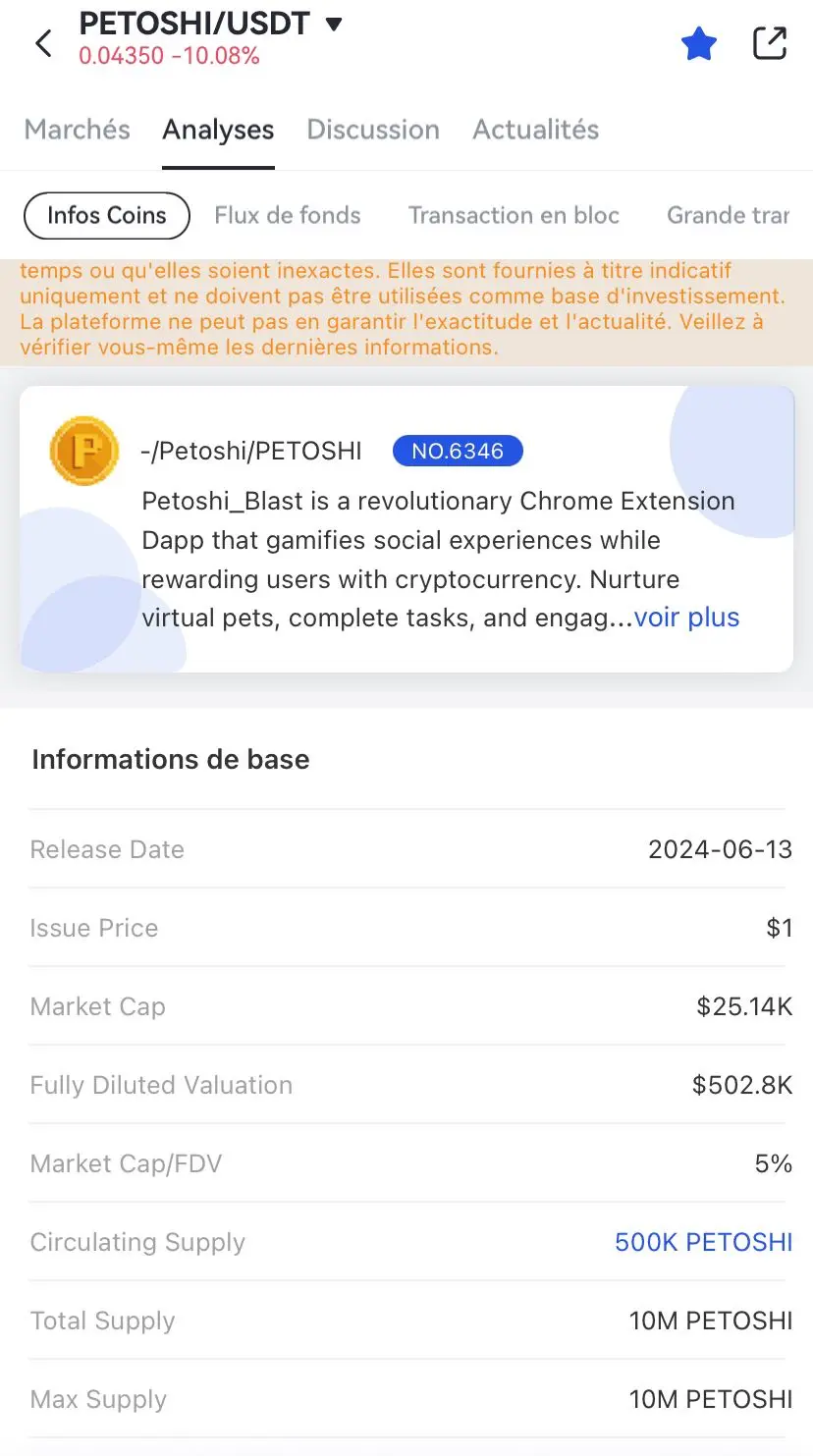The image size is (813, 1456).
Task: Tap the gold Petoshi coin logo
Action: click(x=84, y=451)
